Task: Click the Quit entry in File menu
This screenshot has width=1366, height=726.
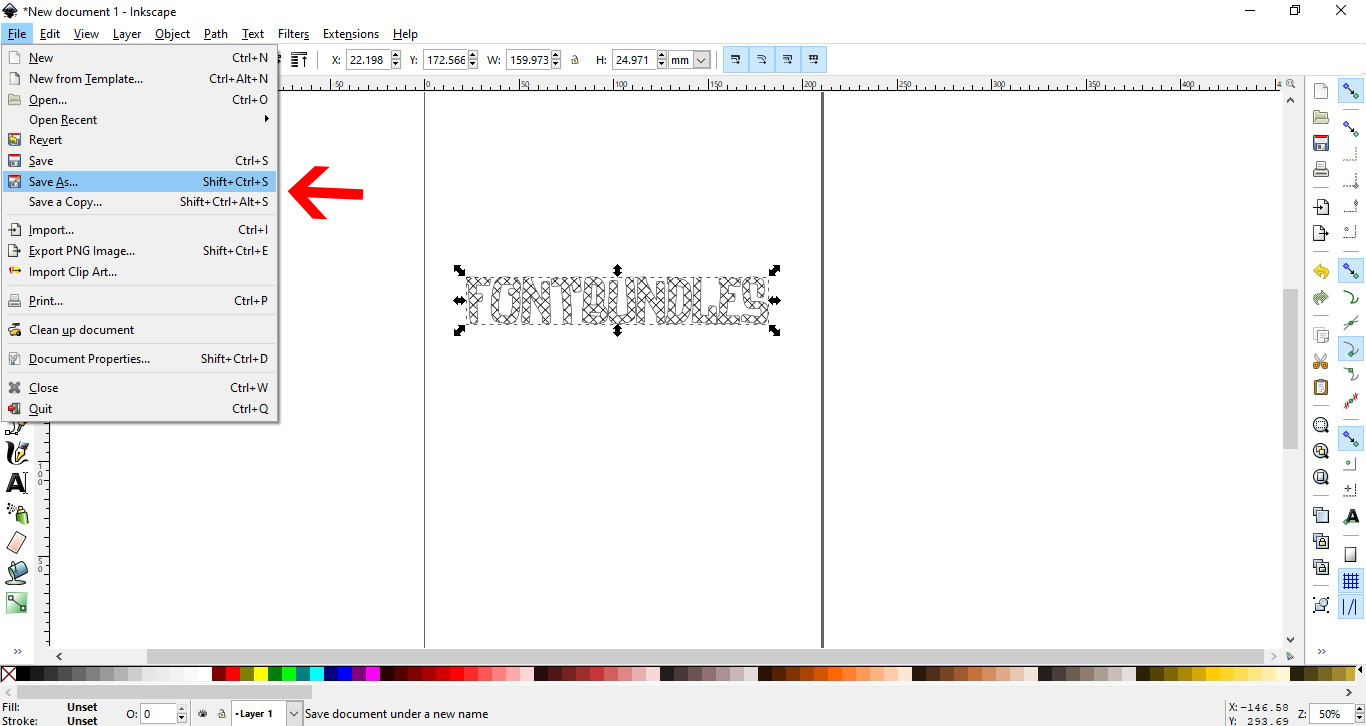Action: tap(140, 409)
